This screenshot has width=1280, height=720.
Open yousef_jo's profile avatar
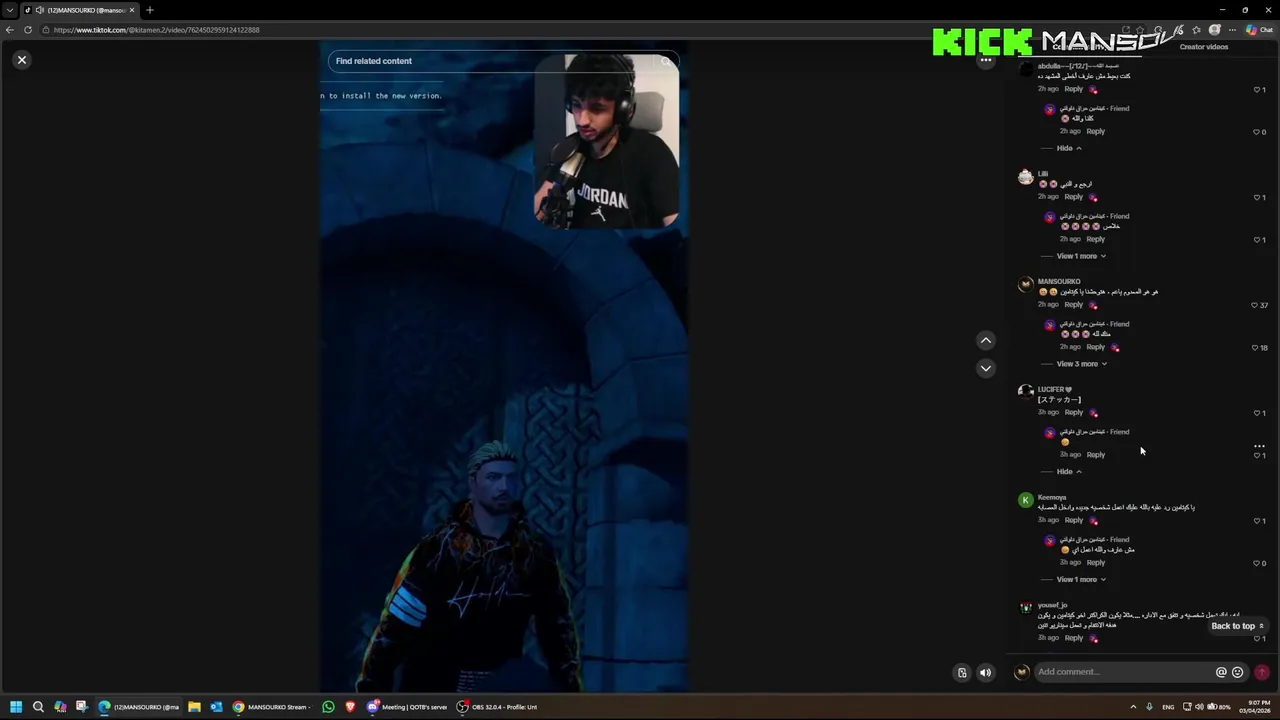1025,608
